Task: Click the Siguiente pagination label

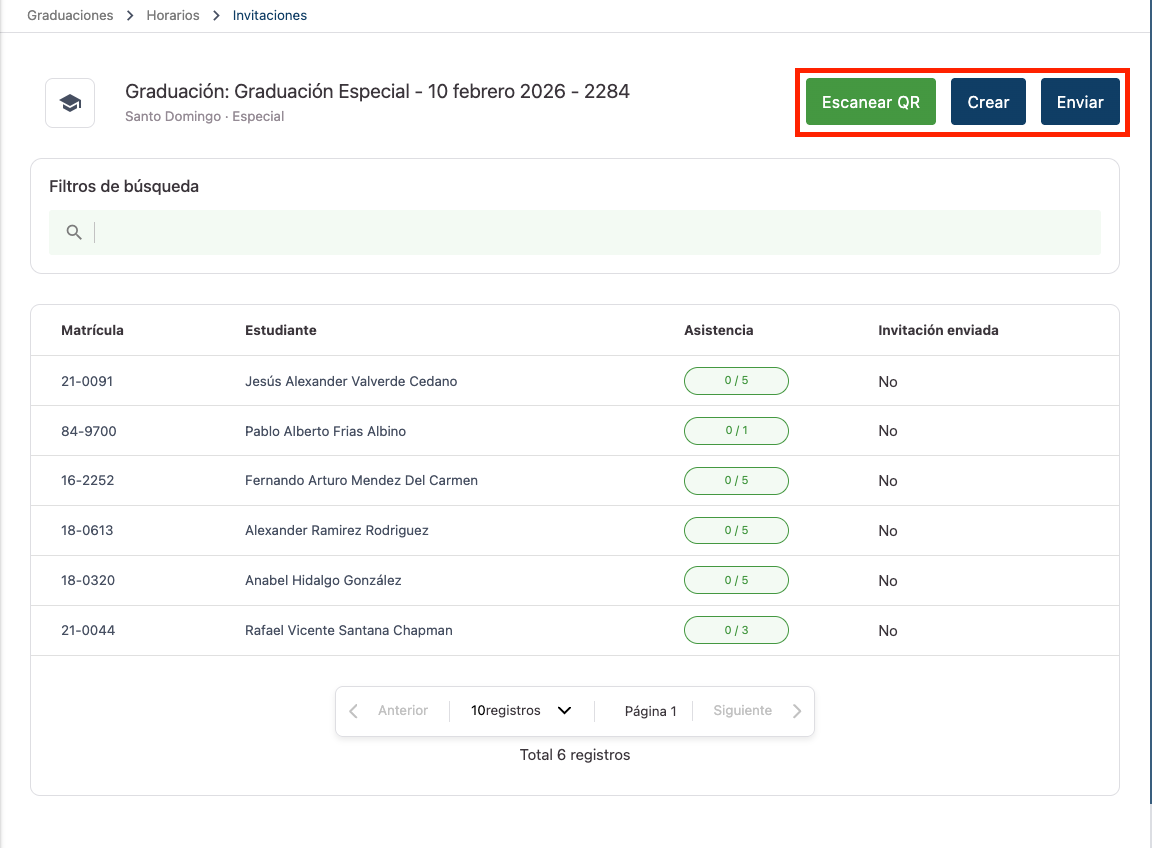Action: (742, 711)
